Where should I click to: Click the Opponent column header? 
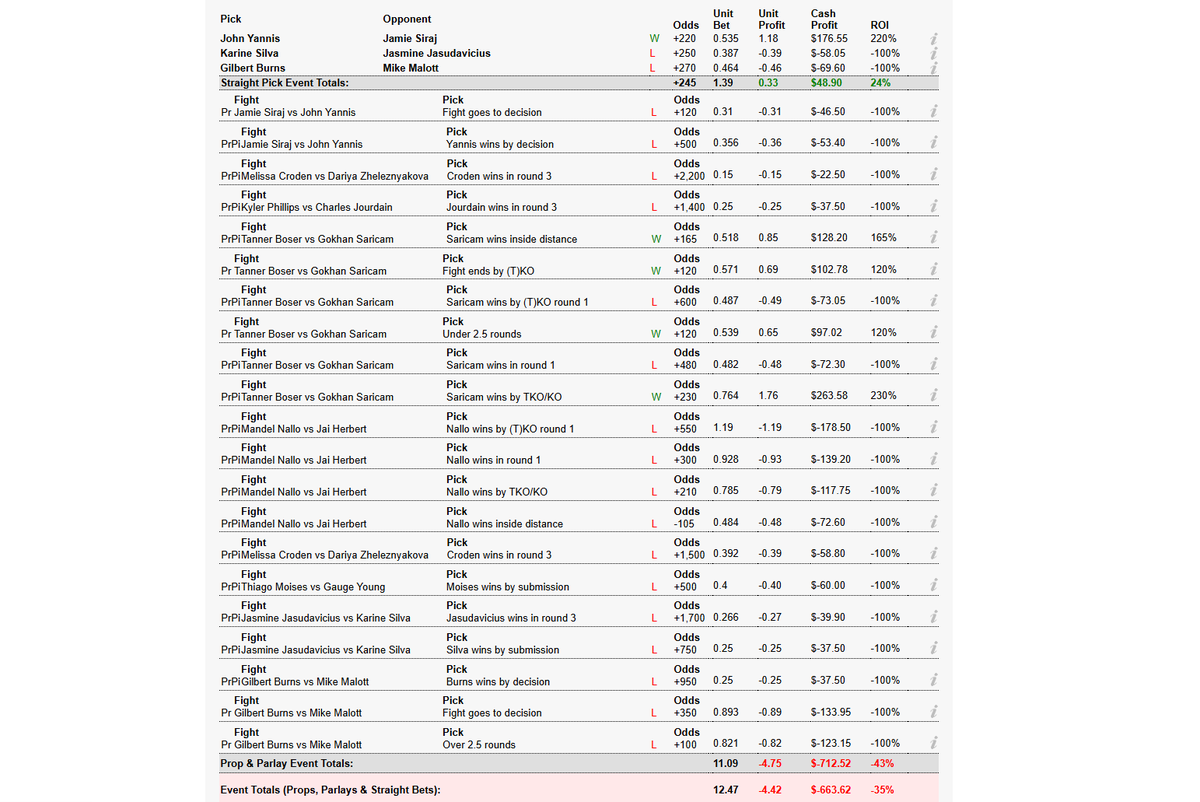point(407,19)
